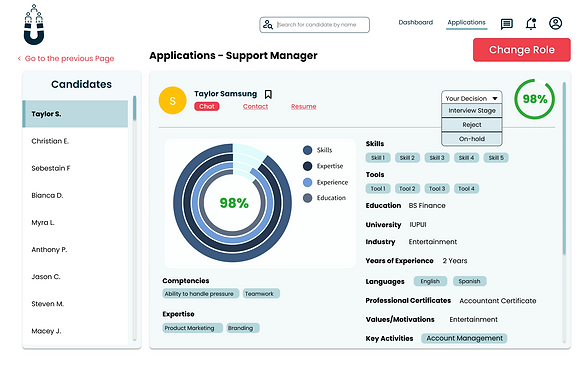Click the IUPUI university value

tap(418, 225)
